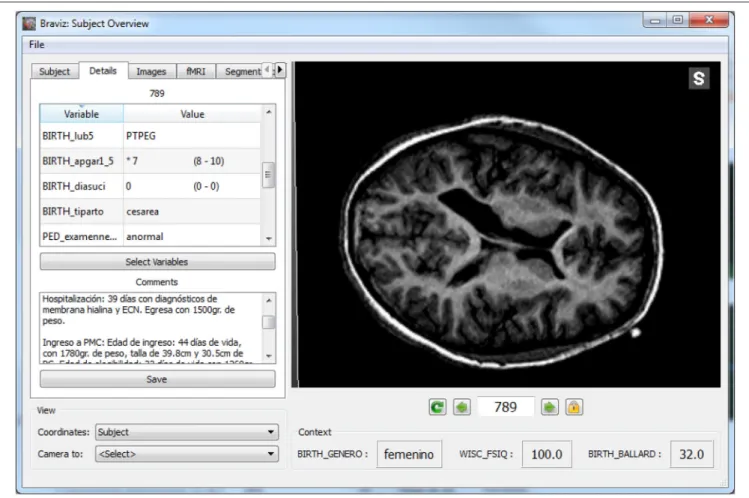Click the BIRTH_BALLARD value 32.0
Viewport: 749px width, 498px height.
click(x=692, y=454)
